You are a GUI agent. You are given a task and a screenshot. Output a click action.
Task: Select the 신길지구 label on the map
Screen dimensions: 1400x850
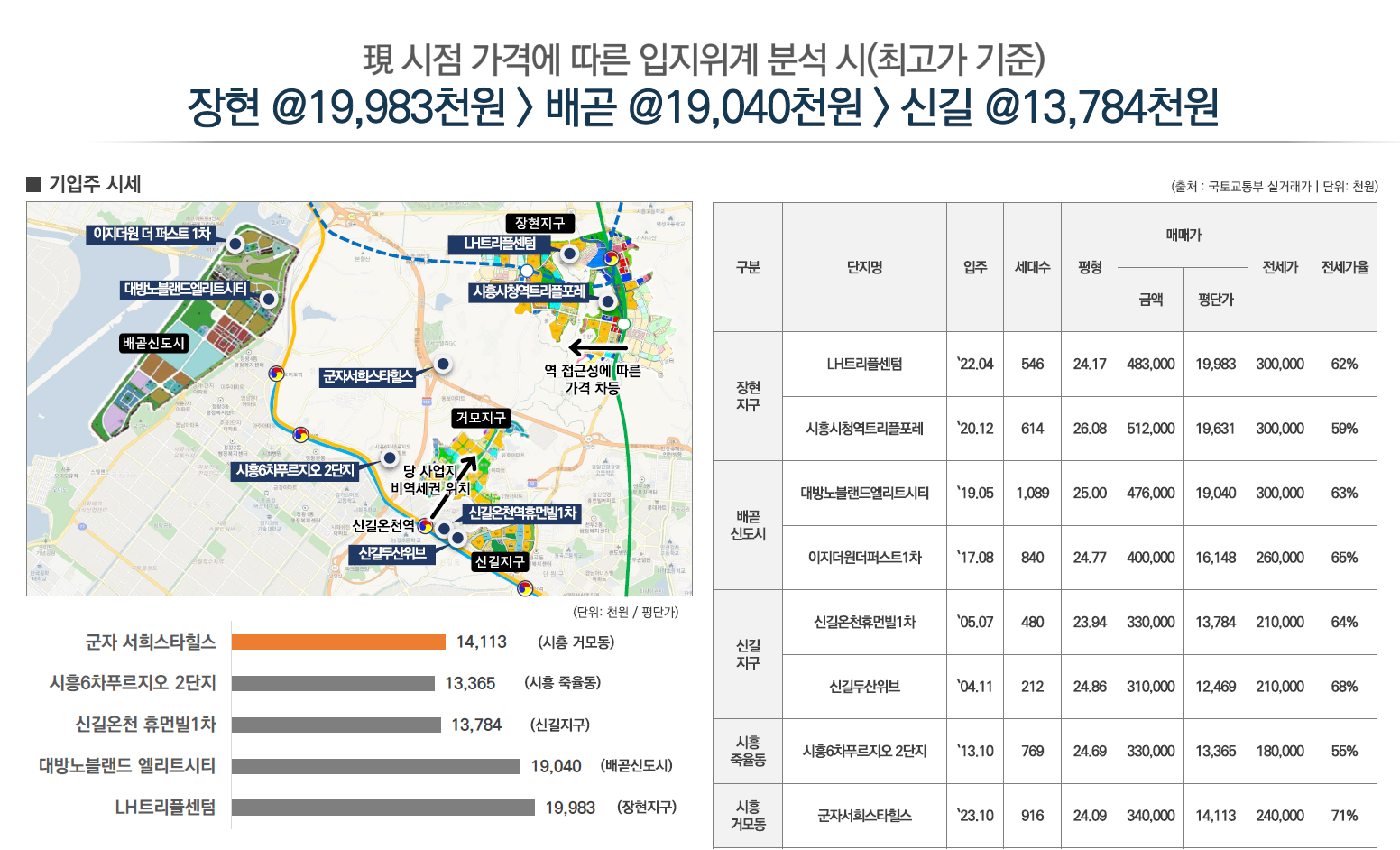click(499, 561)
